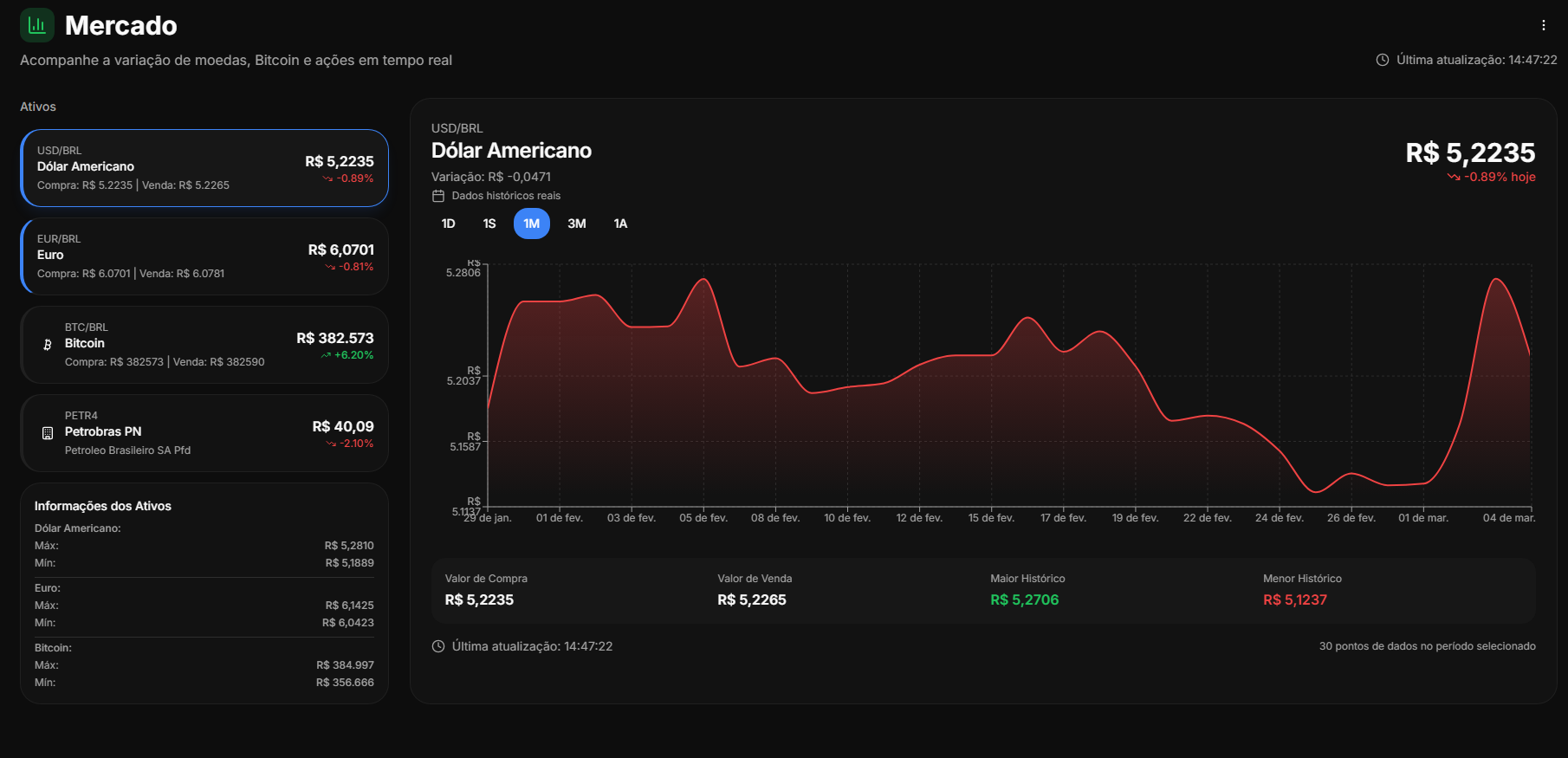Click the Bitcoin symbol icon
The width and height of the screenshot is (1568, 758).
click(48, 345)
